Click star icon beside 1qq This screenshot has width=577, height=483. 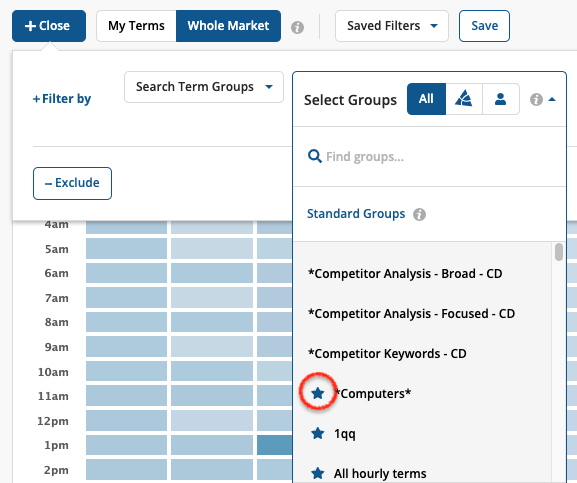318,434
